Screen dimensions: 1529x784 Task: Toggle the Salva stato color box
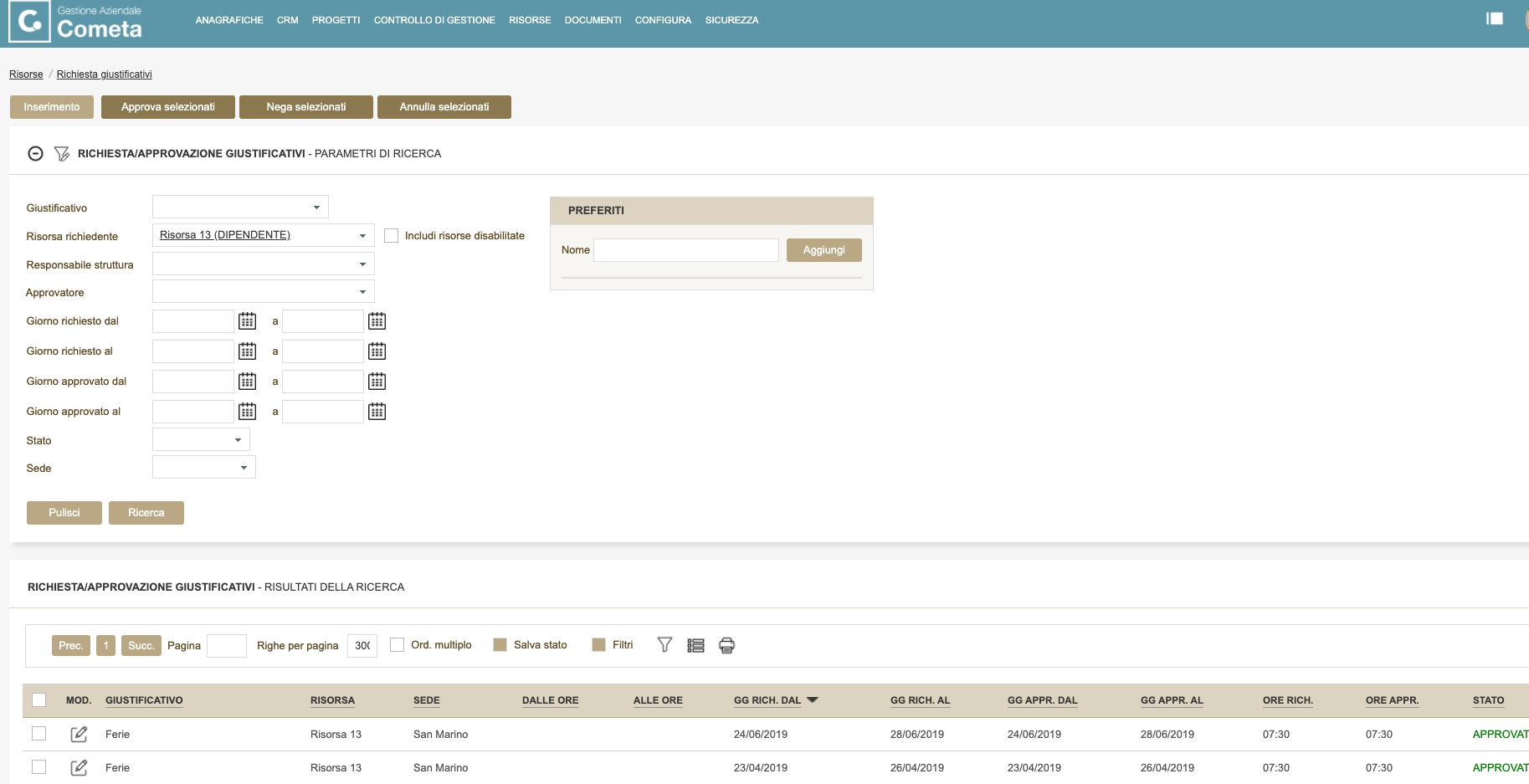[500, 645]
